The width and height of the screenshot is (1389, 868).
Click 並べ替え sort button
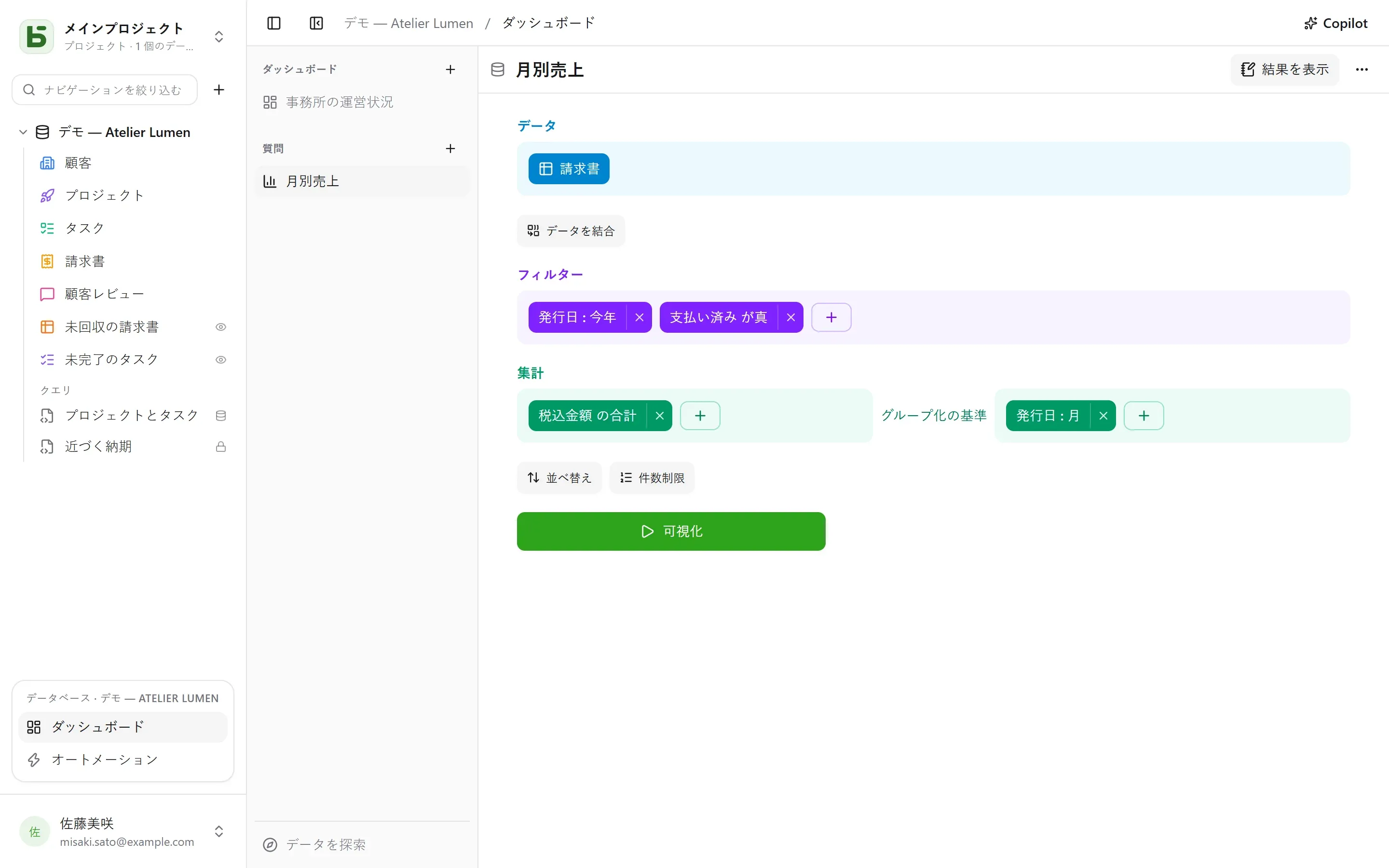pyautogui.click(x=559, y=477)
